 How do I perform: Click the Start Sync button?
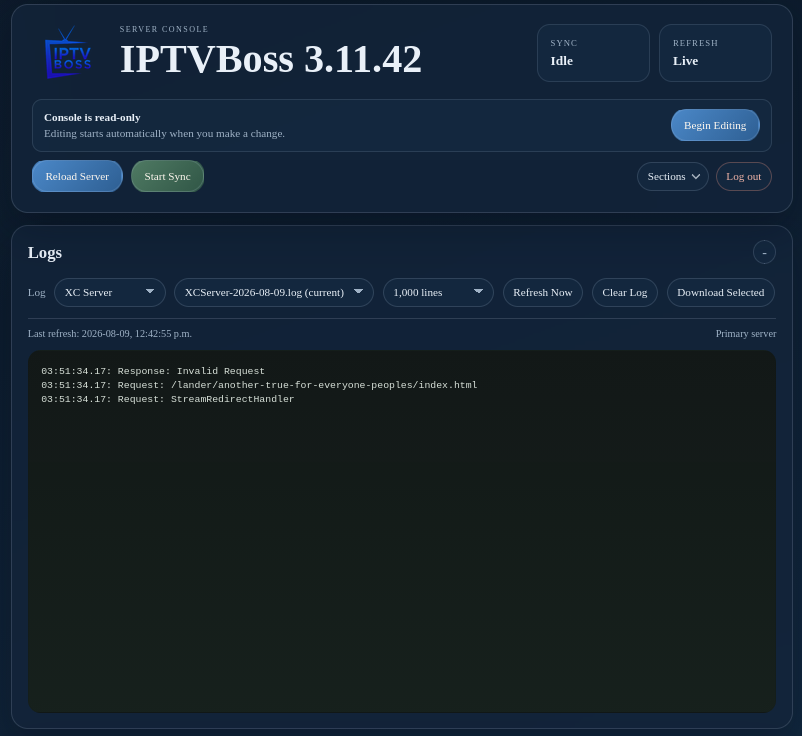[167, 176]
